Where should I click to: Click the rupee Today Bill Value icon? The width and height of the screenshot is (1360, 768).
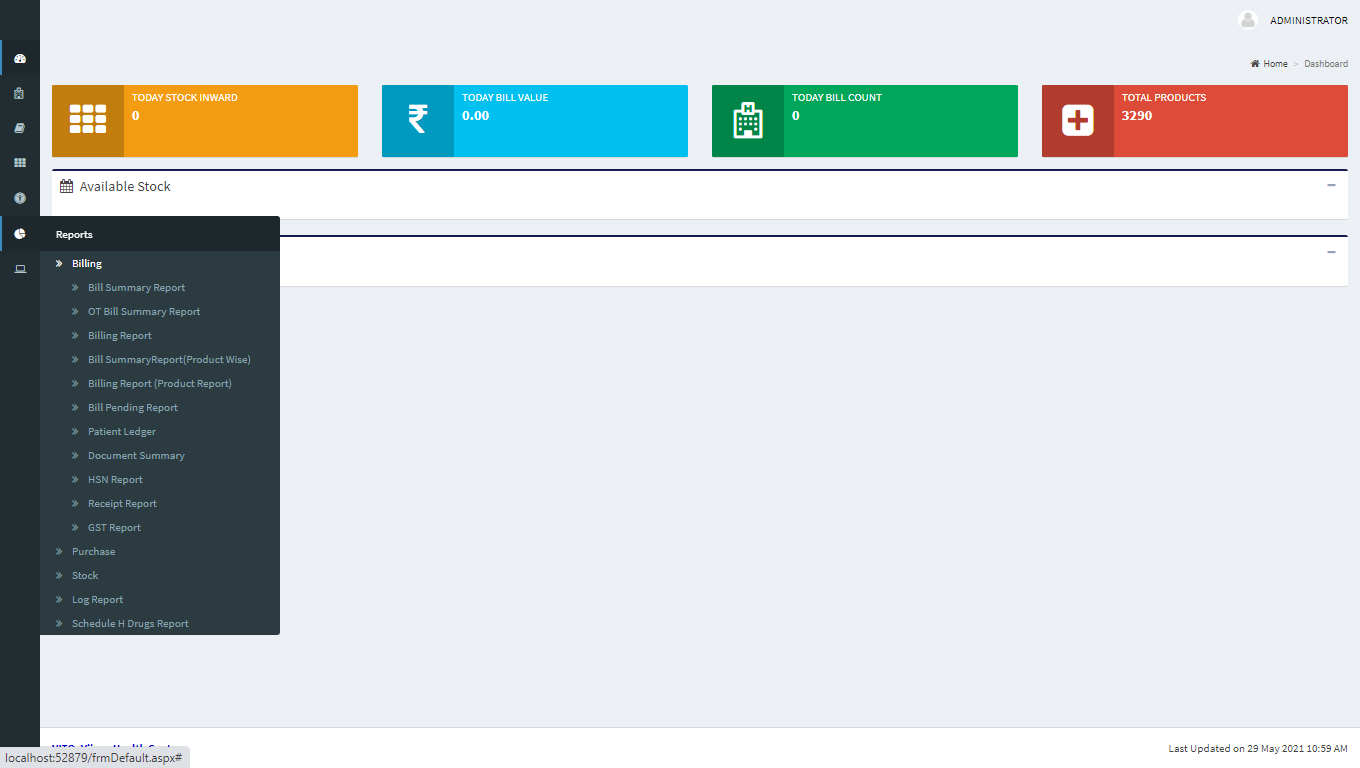(x=418, y=120)
